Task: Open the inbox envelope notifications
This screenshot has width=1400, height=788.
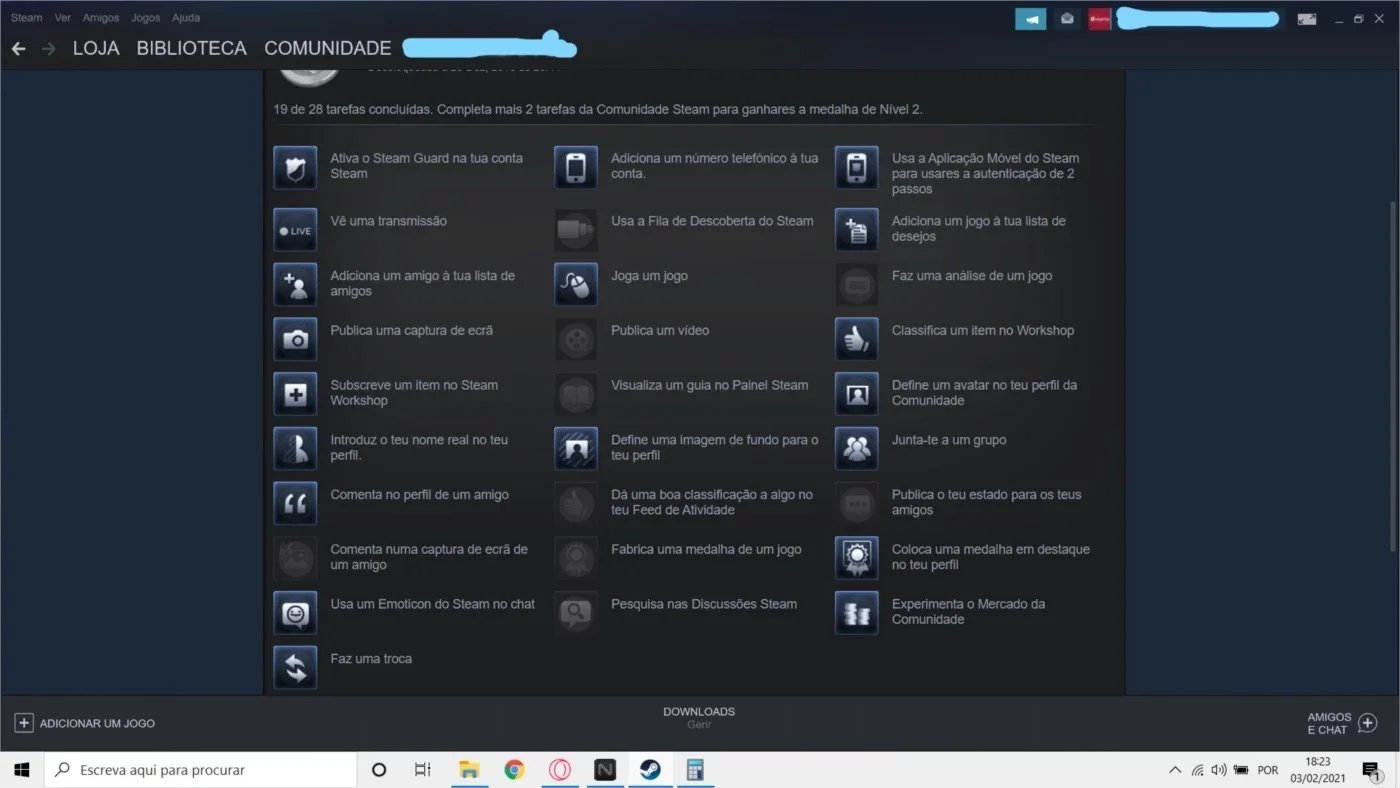Action: 1068,19
